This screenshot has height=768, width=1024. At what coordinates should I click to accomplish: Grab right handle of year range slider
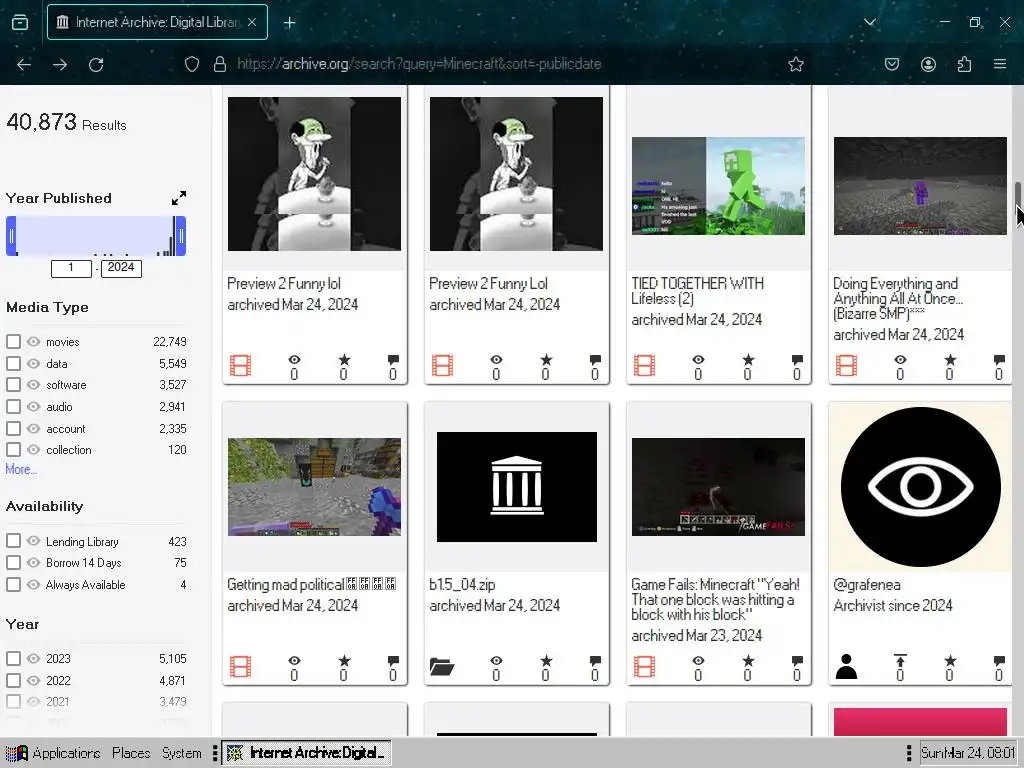[x=181, y=236]
